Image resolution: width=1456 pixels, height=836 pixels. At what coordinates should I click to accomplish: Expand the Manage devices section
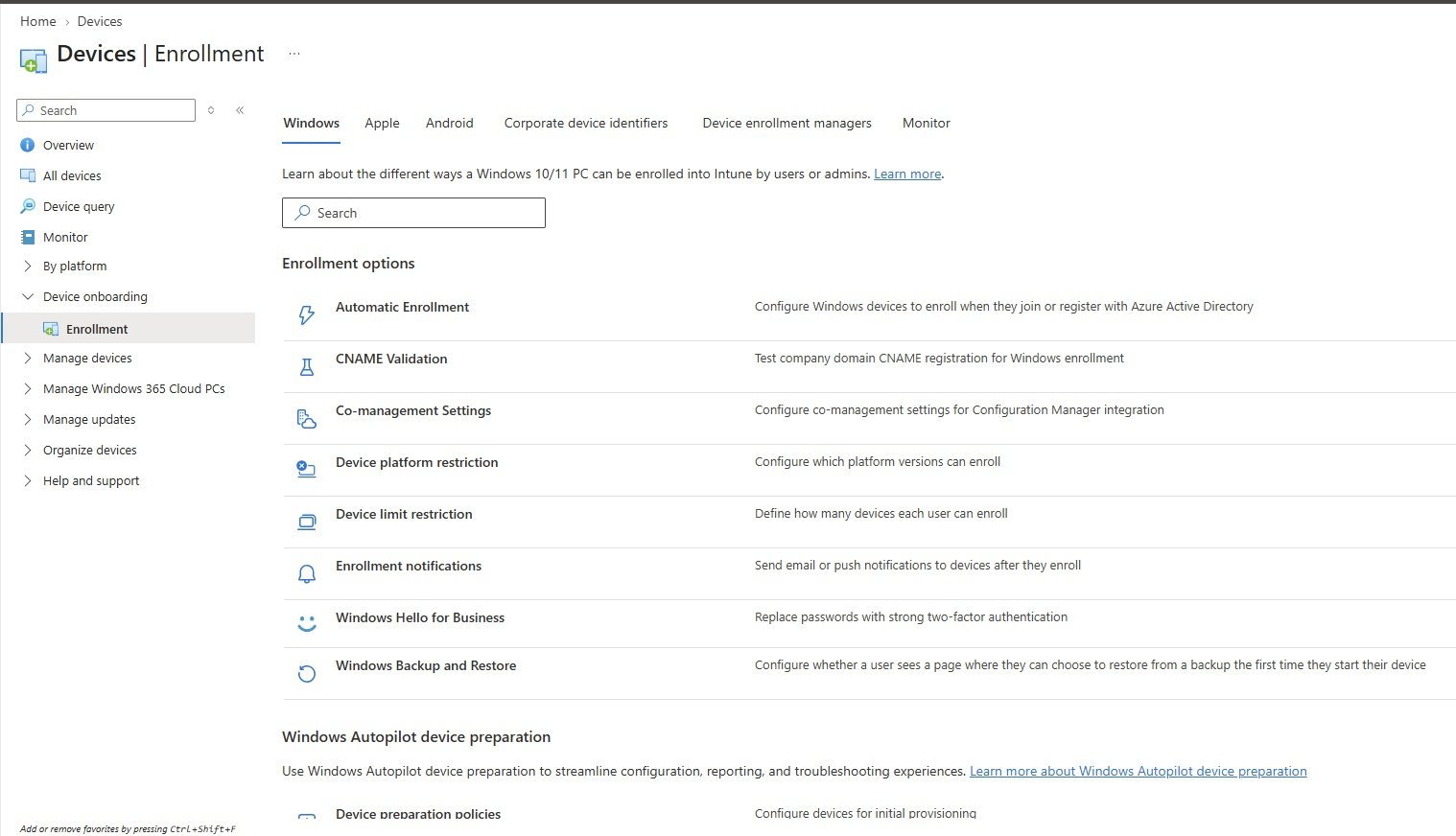(x=28, y=359)
